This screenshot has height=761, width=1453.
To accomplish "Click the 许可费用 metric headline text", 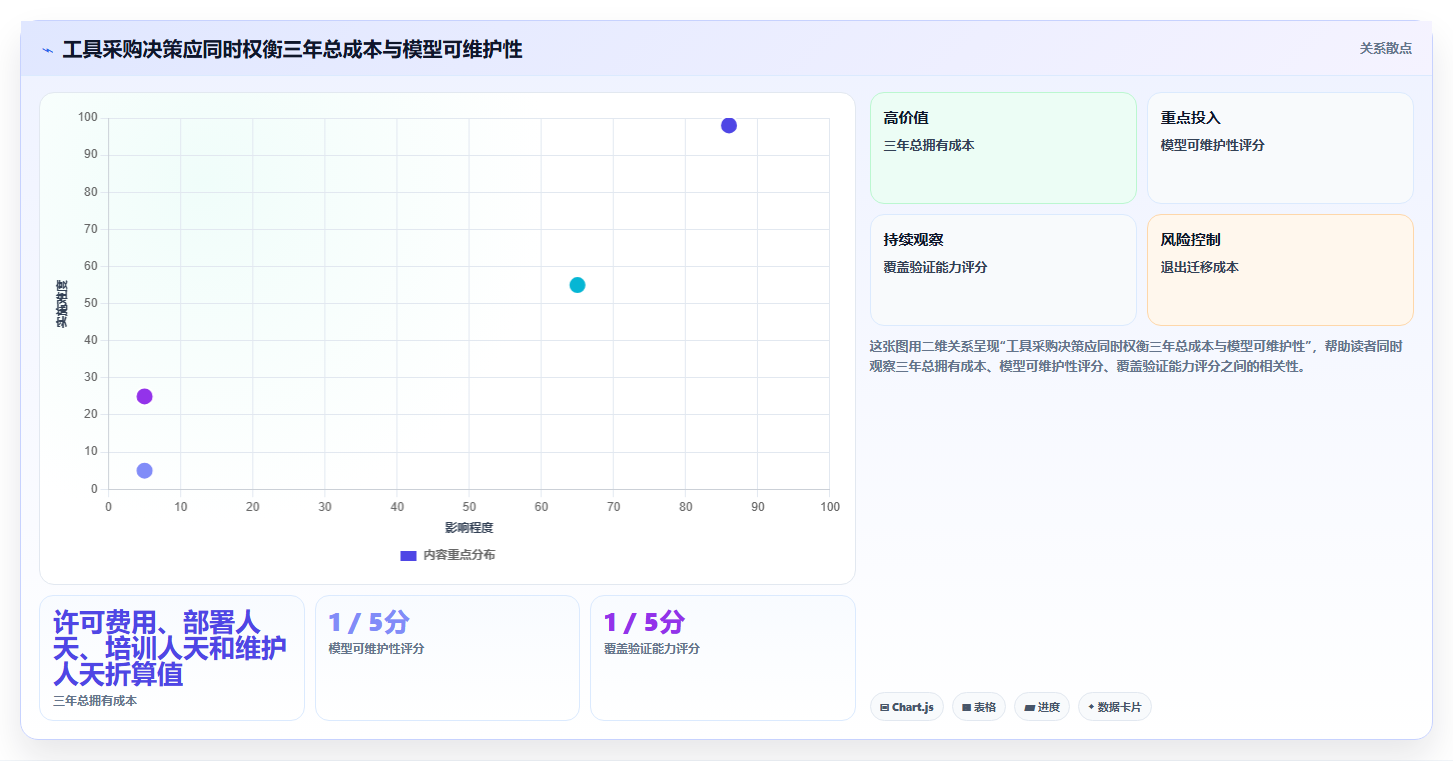I will (x=170, y=648).
